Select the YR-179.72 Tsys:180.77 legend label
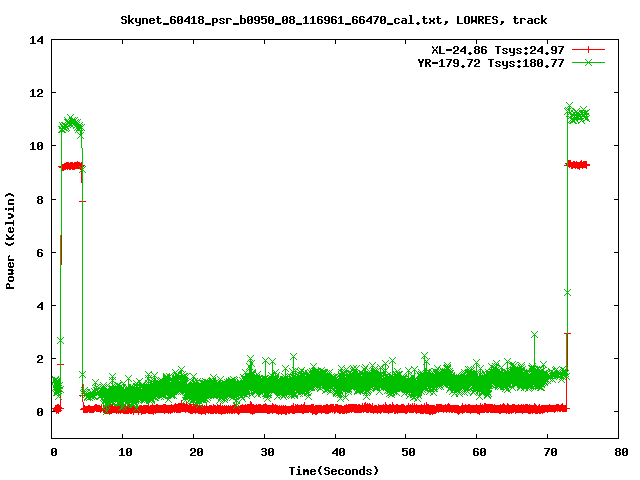The image size is (640, 480). tap(491, 63)
